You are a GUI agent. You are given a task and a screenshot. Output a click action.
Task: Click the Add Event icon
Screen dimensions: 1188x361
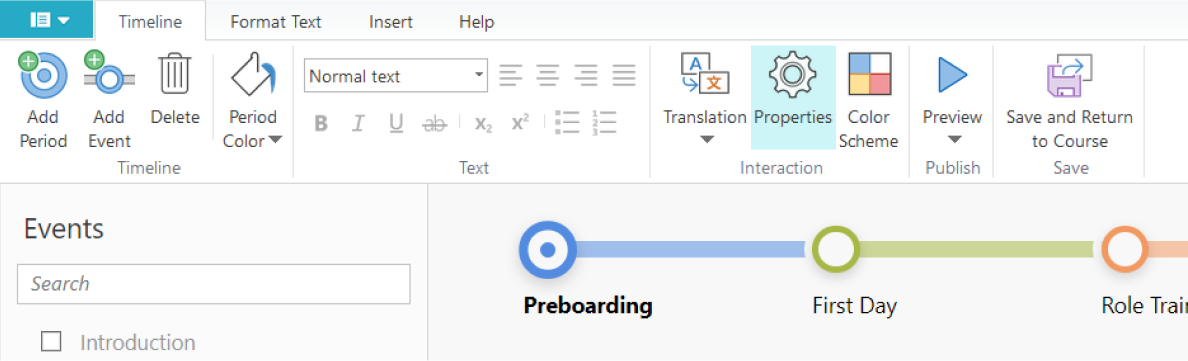coord(110,75)
